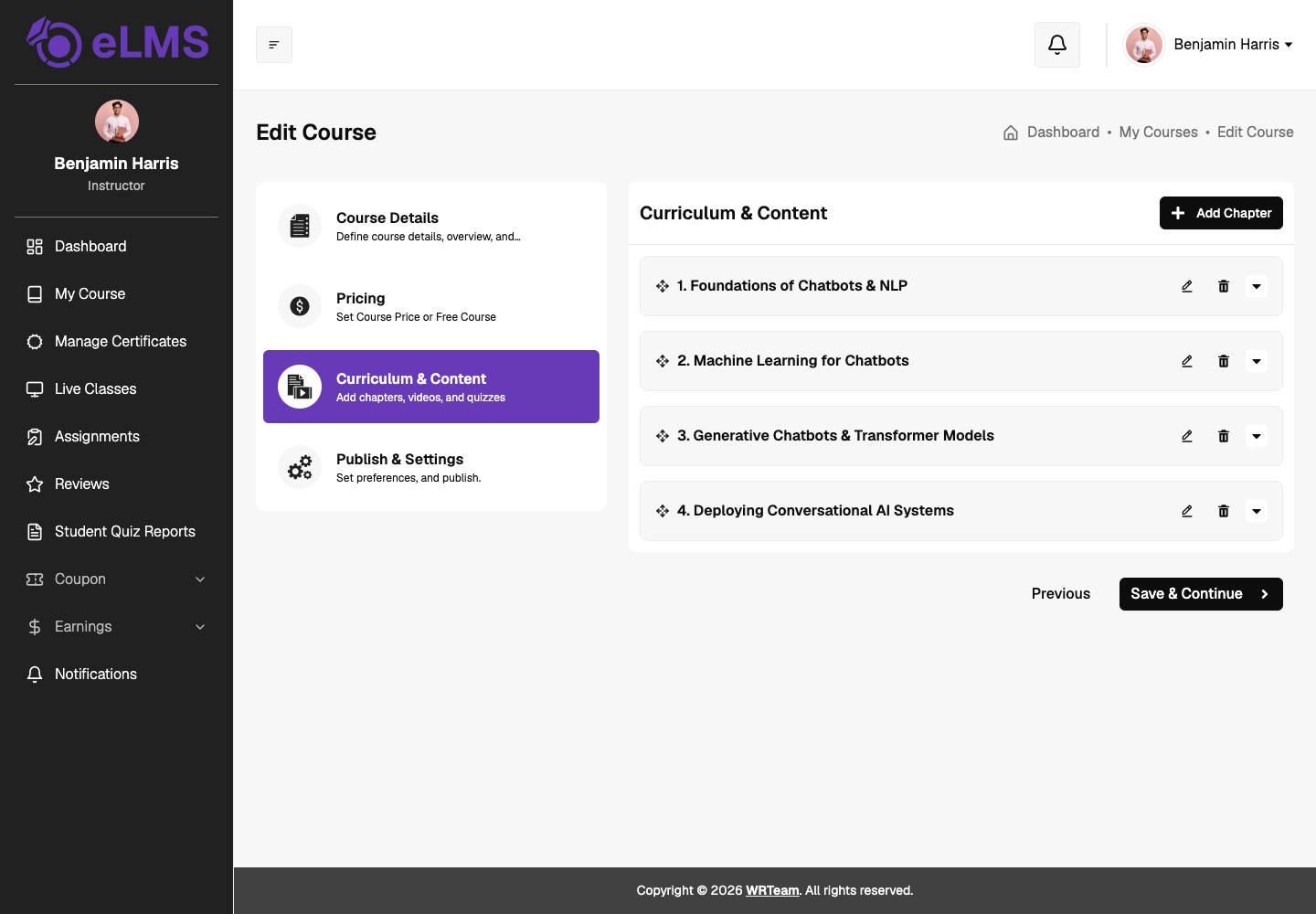
Task: Expand chapter 3 Generative Chatbots & Transformer Models
Action: click(x=1257, y=436)
